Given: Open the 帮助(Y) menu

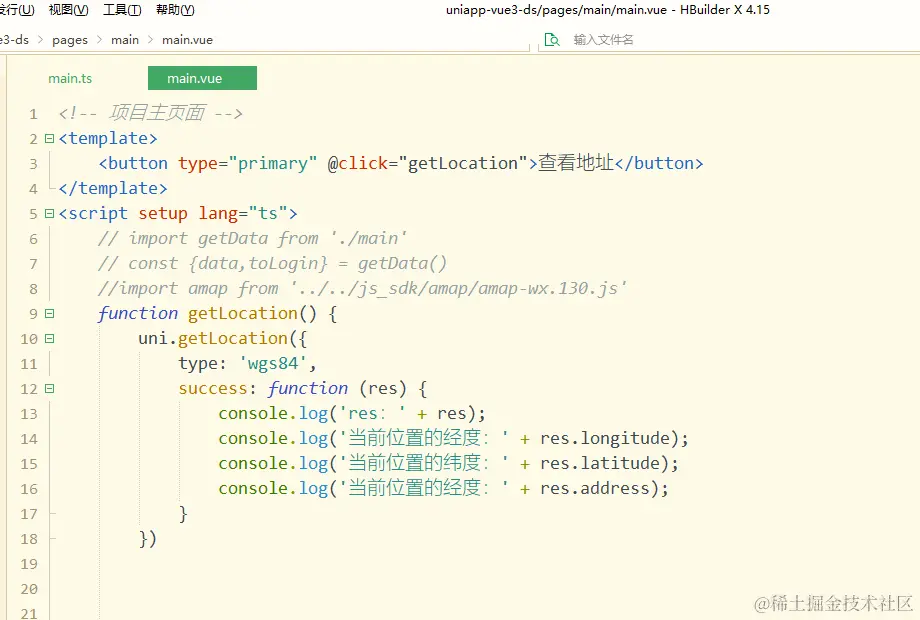Looking at the screenshot, I should pos(175,10).
